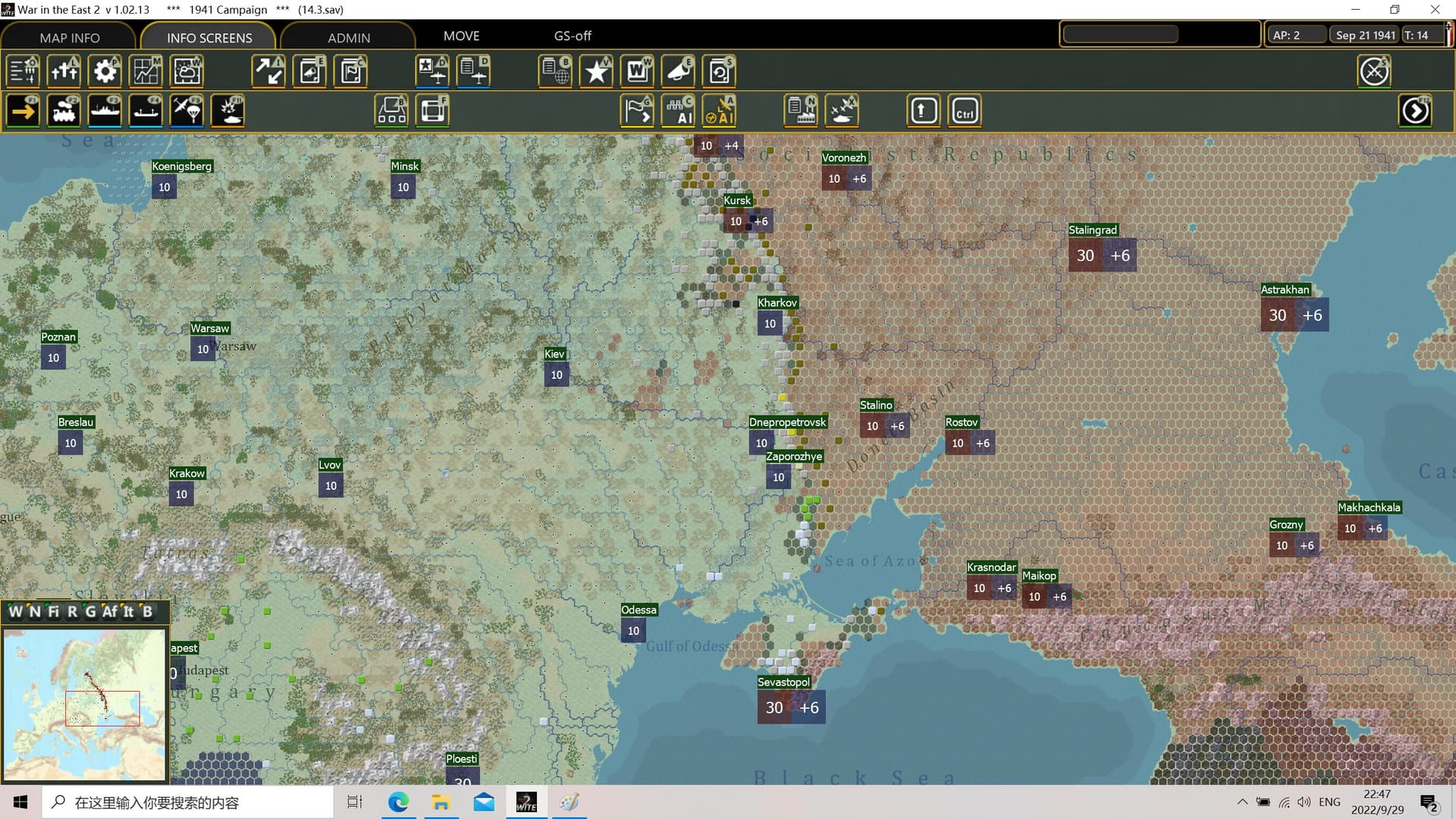Viewport: 1456px width, 819px height.
Task: Click the Windows search box in taskbar
Action: pos(187,802)
